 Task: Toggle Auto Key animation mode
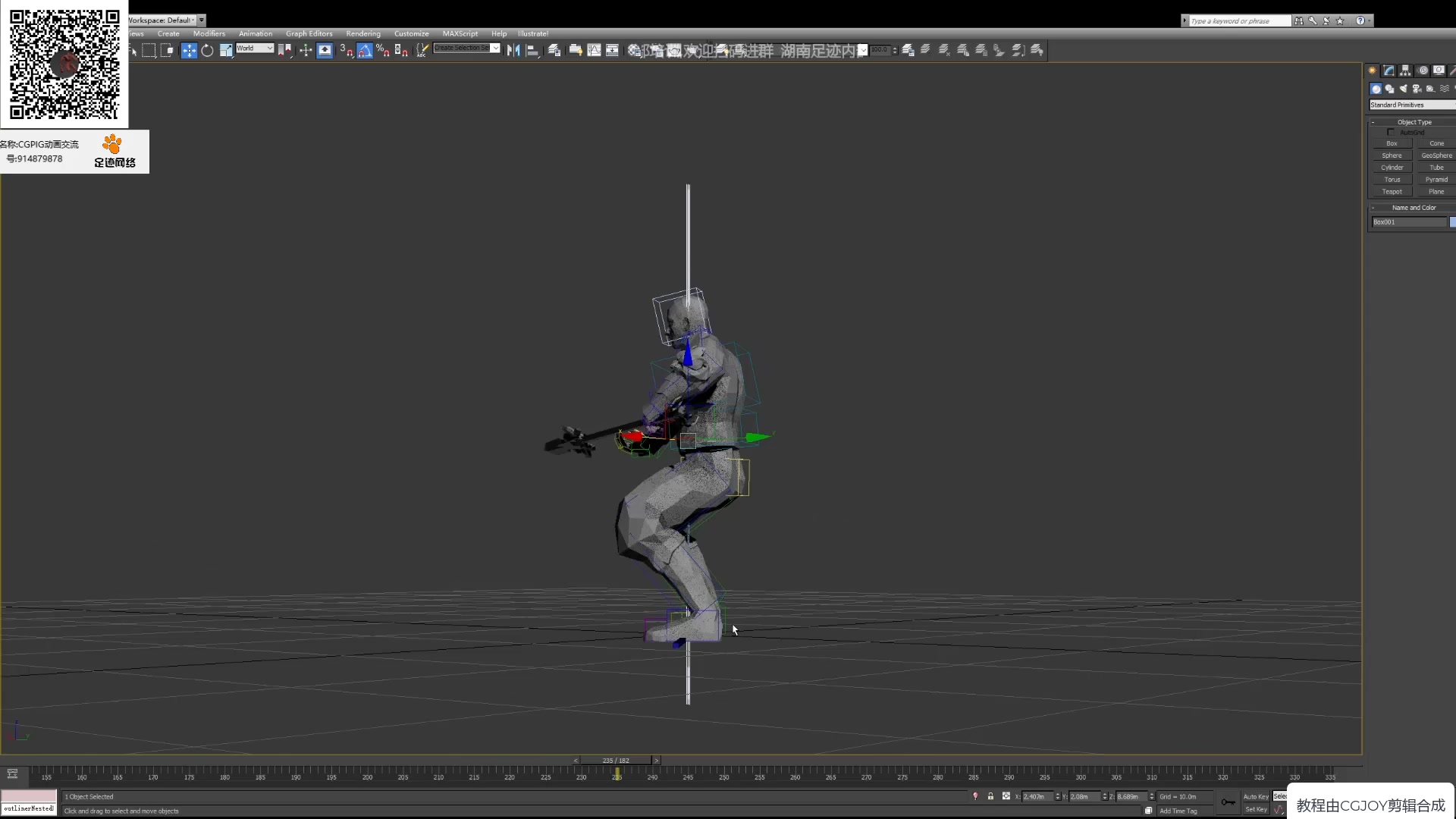[x=1256, y=797]
